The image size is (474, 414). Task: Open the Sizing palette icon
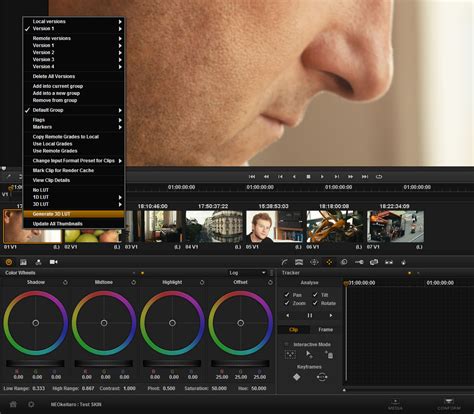pos(374,262)
